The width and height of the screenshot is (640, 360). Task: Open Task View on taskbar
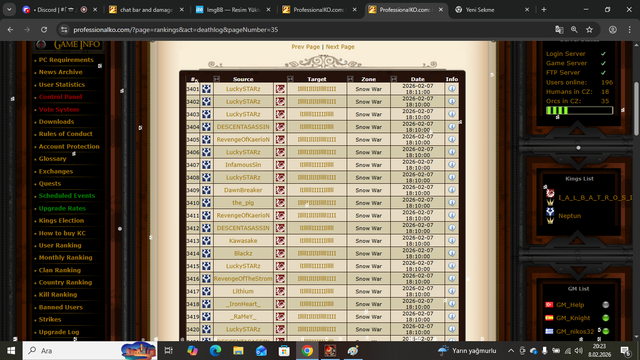168,350
